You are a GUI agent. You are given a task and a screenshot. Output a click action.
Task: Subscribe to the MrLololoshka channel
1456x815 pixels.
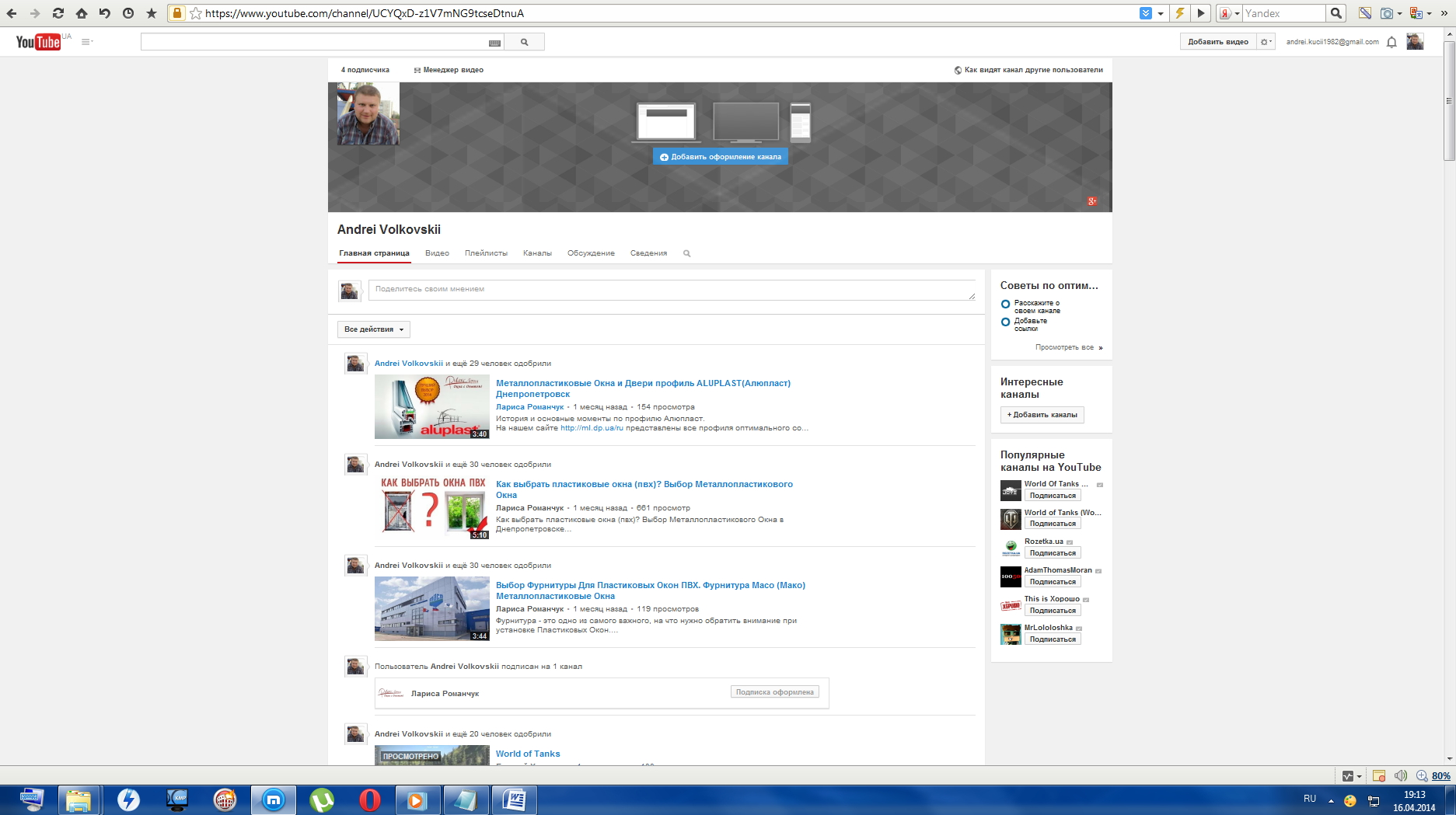click(x=1053, y=639)
